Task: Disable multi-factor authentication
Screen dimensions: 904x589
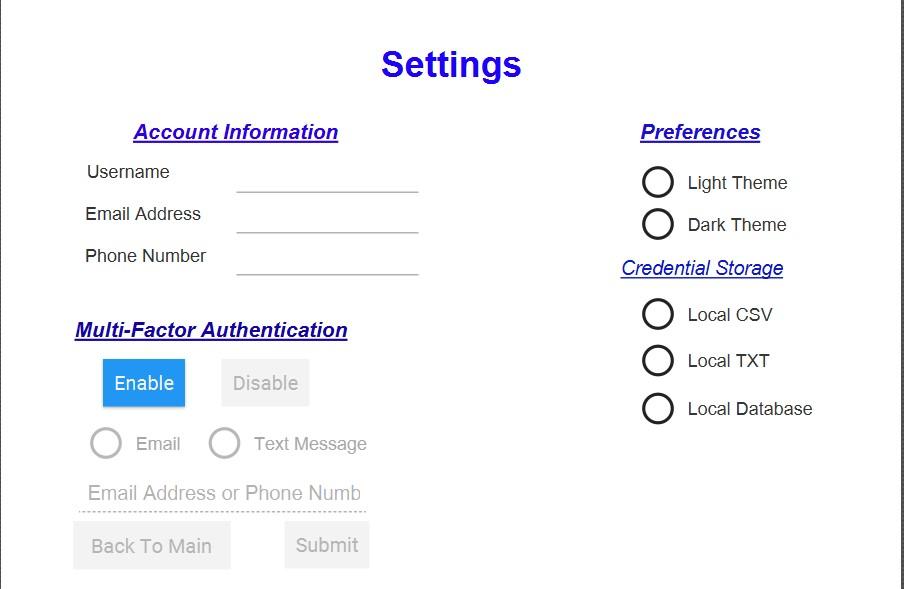Action: tap(264, 383)
